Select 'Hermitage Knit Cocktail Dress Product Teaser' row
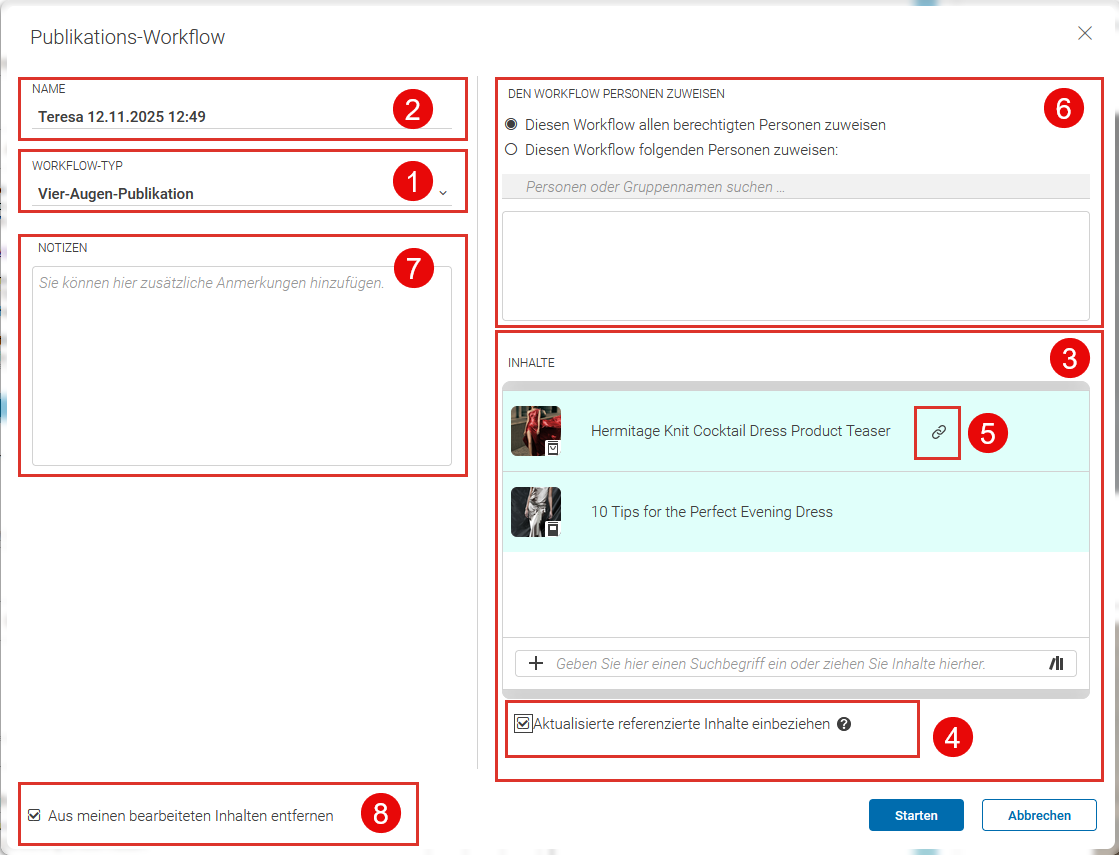This screenshot has height=855, width=1119. pyautogui.click(x=796, y=431)
